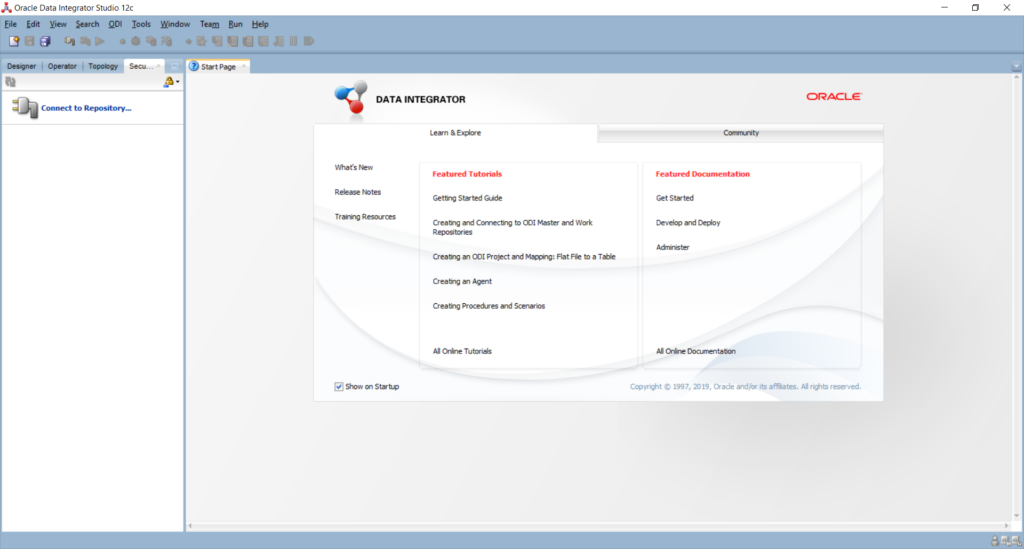Open the Get Started documentation link

coord(675,198)
